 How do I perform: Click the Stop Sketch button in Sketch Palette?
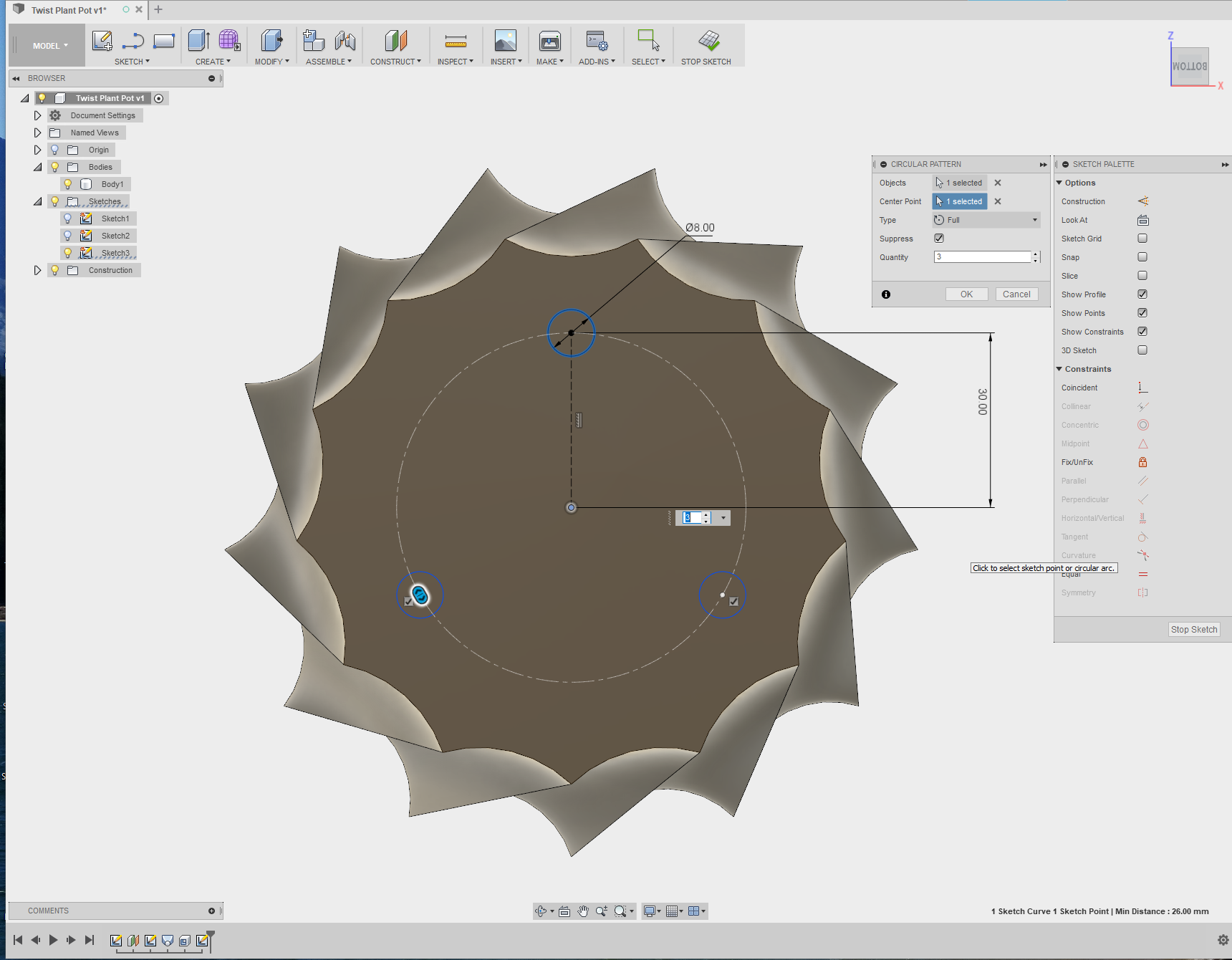click(1194, 630)
